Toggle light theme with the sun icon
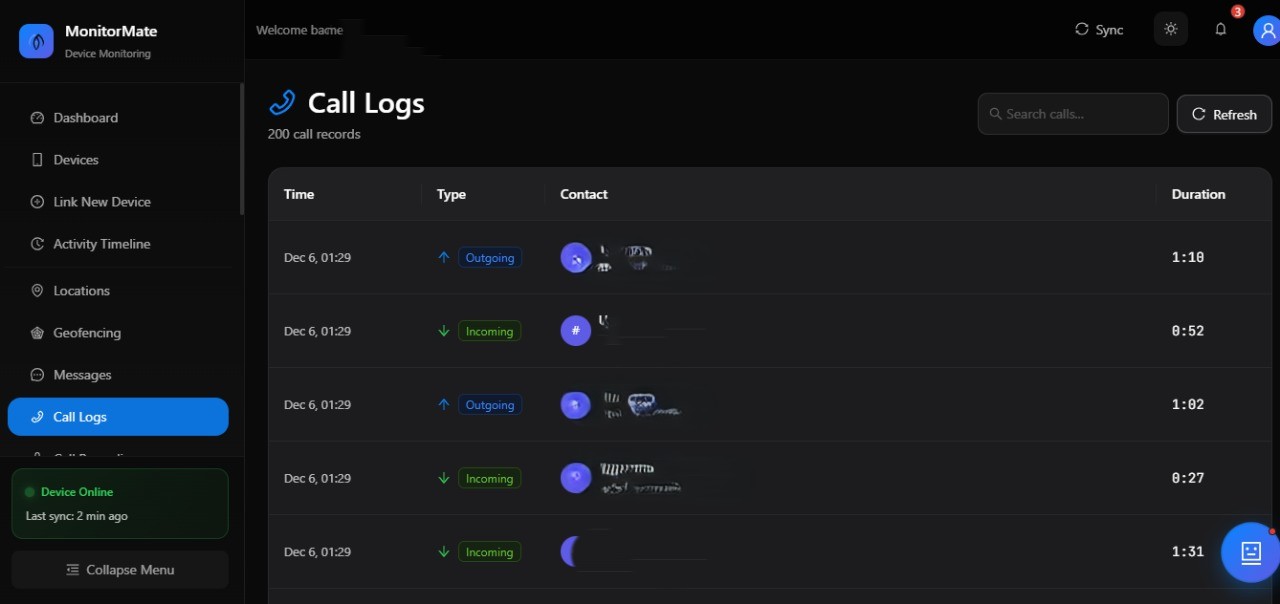 pyautogui.click(x=1170, y=29)
